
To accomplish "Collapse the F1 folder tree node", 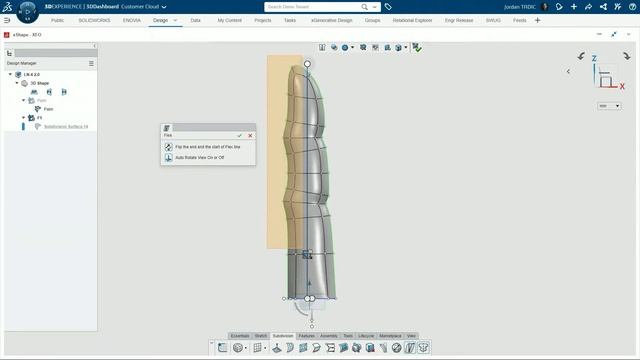I will 23,118.
